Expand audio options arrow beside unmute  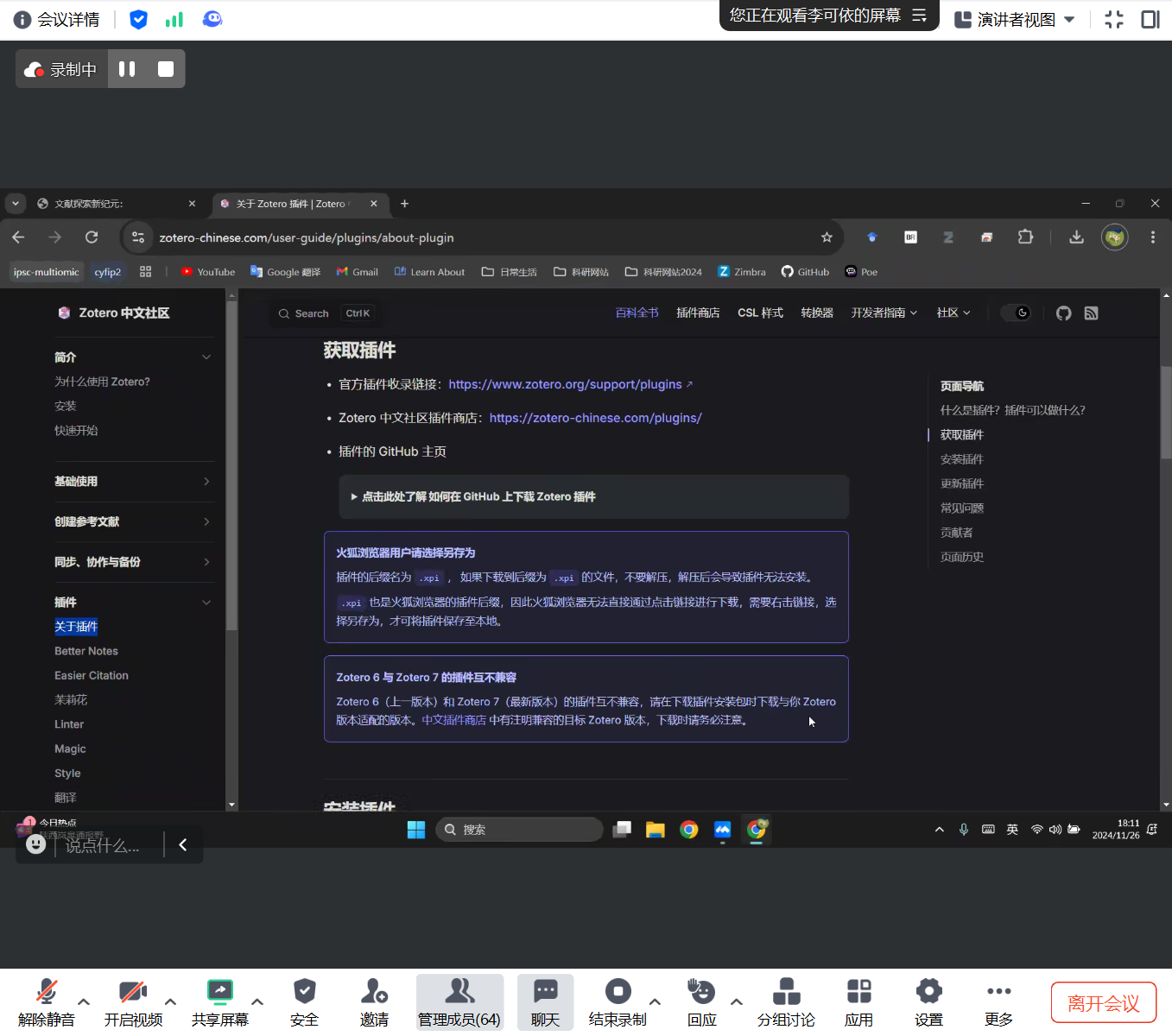[84, 1001]
